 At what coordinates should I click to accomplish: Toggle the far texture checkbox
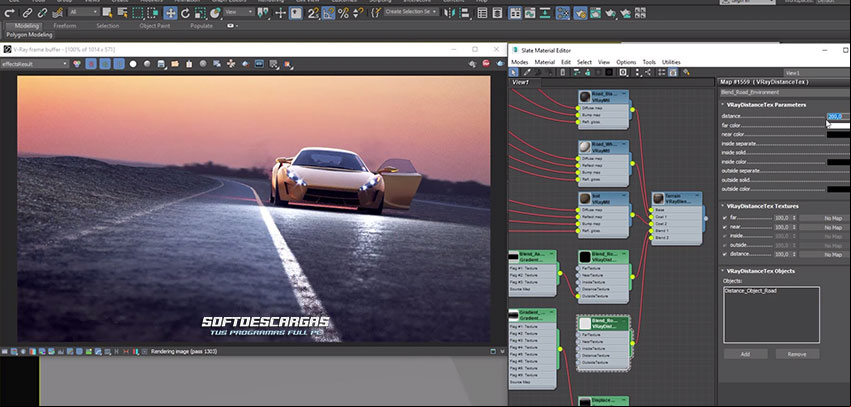pyautogui.click(x=725, y=218)
